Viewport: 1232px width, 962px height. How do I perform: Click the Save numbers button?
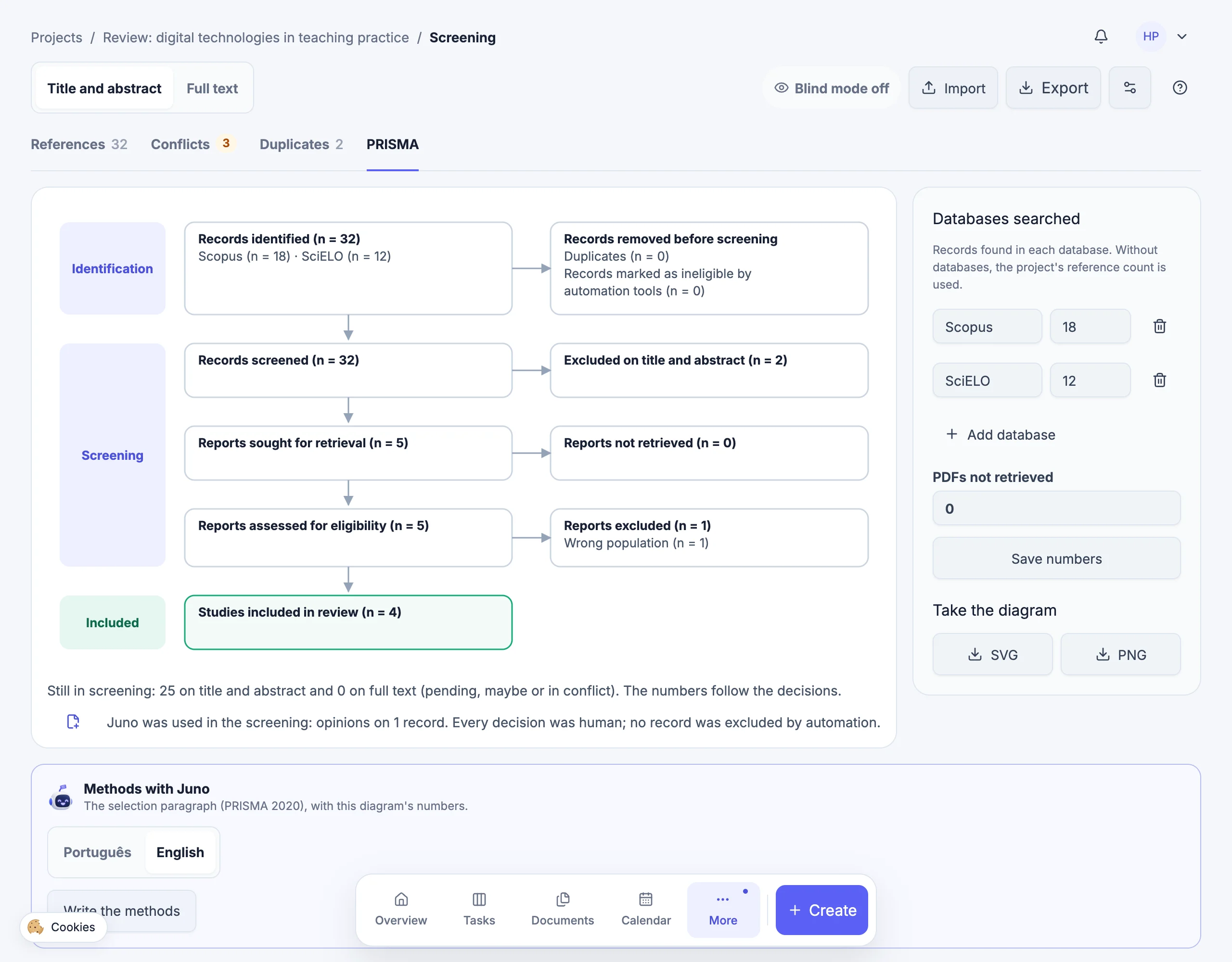[x=1056, y=558]
